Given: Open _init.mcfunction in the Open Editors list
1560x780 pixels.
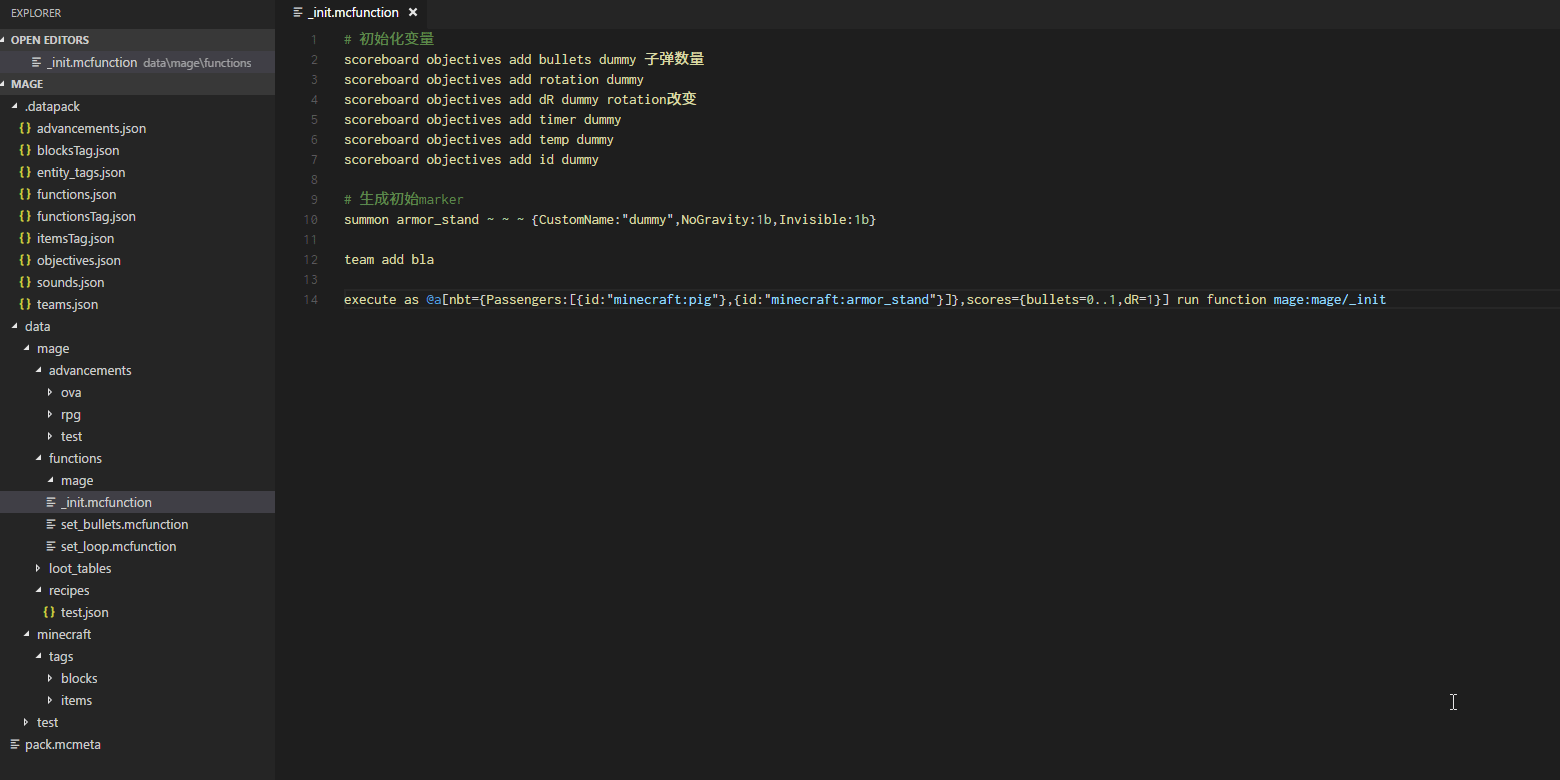Looking at the screenshot, I should 91,63.
